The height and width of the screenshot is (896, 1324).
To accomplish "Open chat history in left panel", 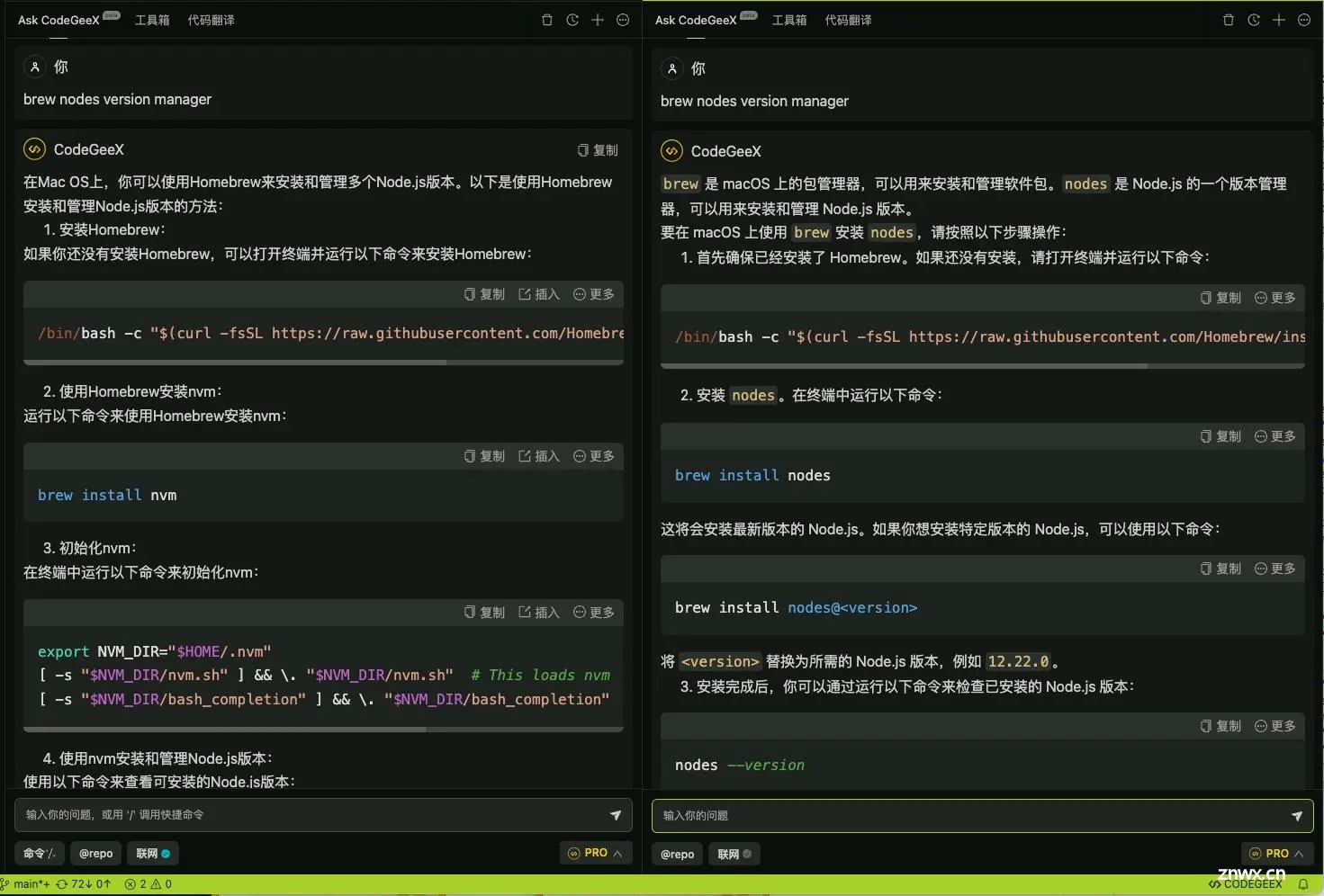I will tap(572, 20).
